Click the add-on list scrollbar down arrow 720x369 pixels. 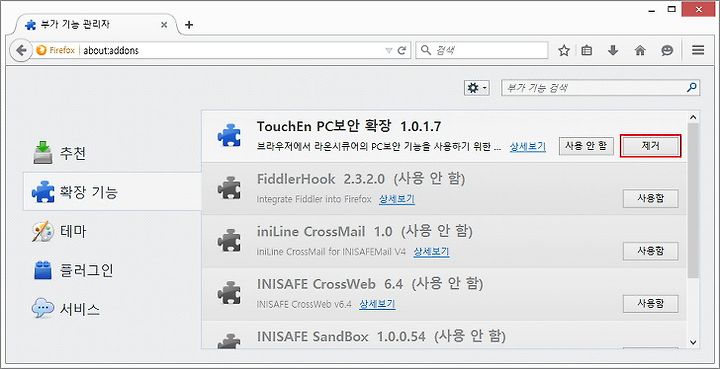pos(693,342)
